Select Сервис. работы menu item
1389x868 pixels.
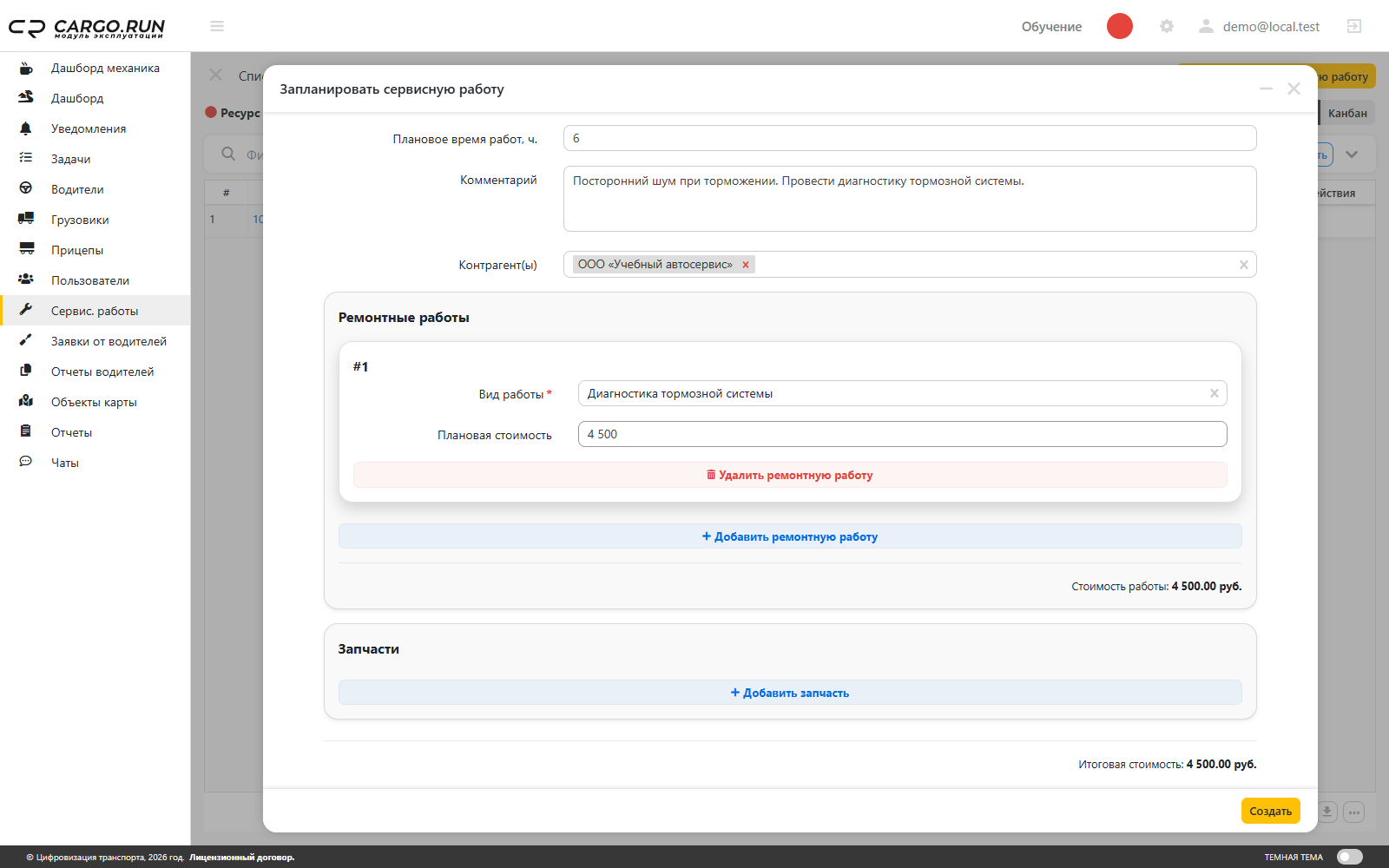point(95,311)
